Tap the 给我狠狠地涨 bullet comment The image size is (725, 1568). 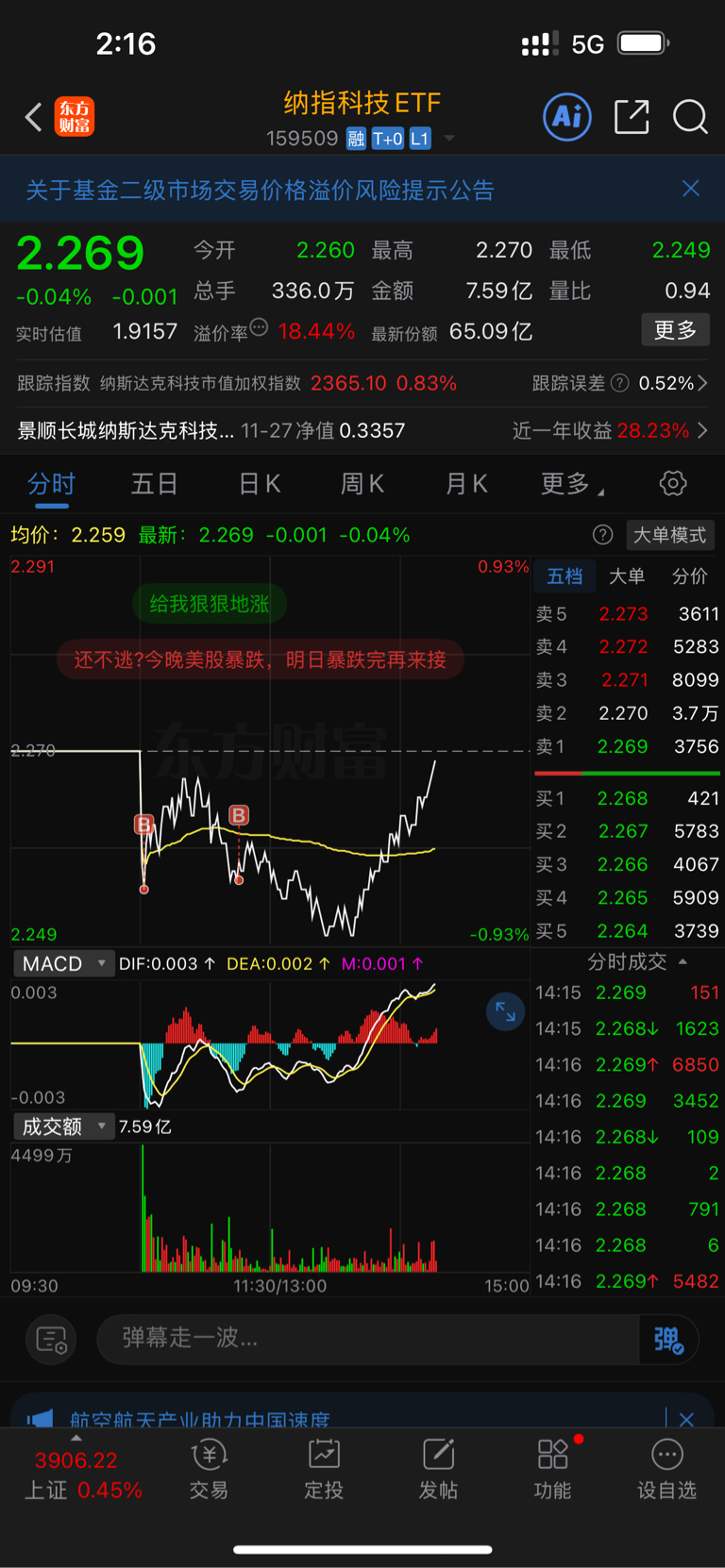tap(210, 604)
